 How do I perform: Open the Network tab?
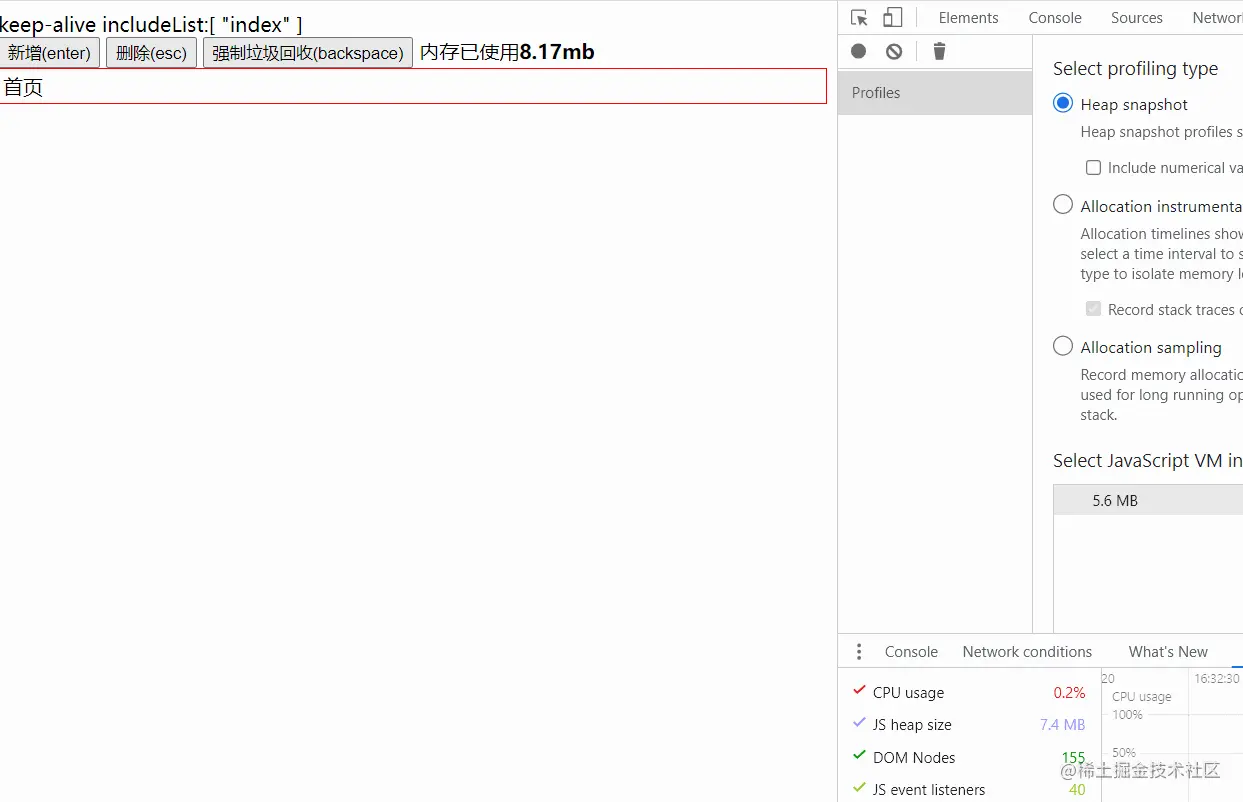pyautogui.click(x=1217, y=18)
